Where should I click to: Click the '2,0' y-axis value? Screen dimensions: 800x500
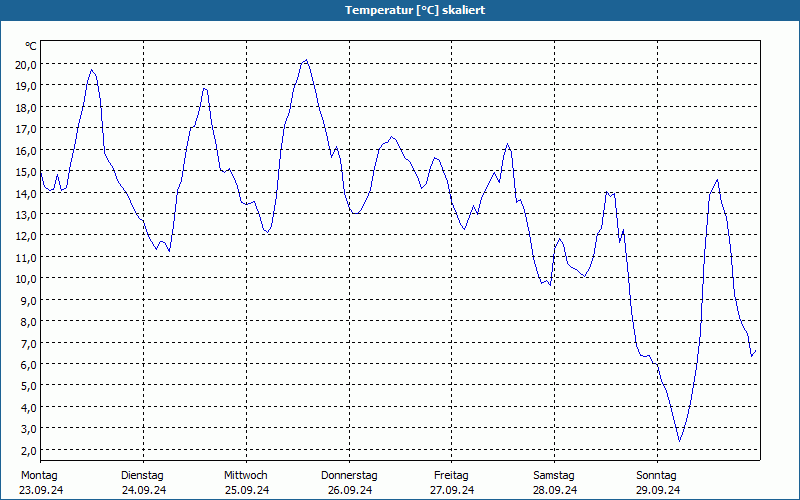pyautogui.click(x=28, y=450)
